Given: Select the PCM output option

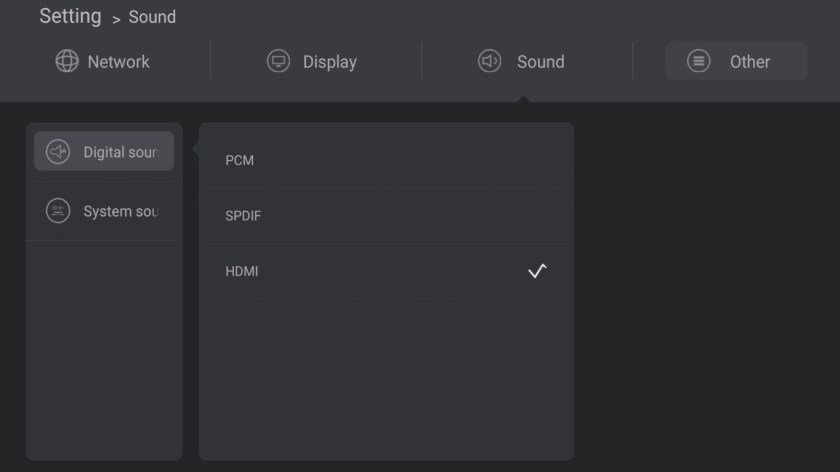Looking at the screenshot, I should [386, 160].
